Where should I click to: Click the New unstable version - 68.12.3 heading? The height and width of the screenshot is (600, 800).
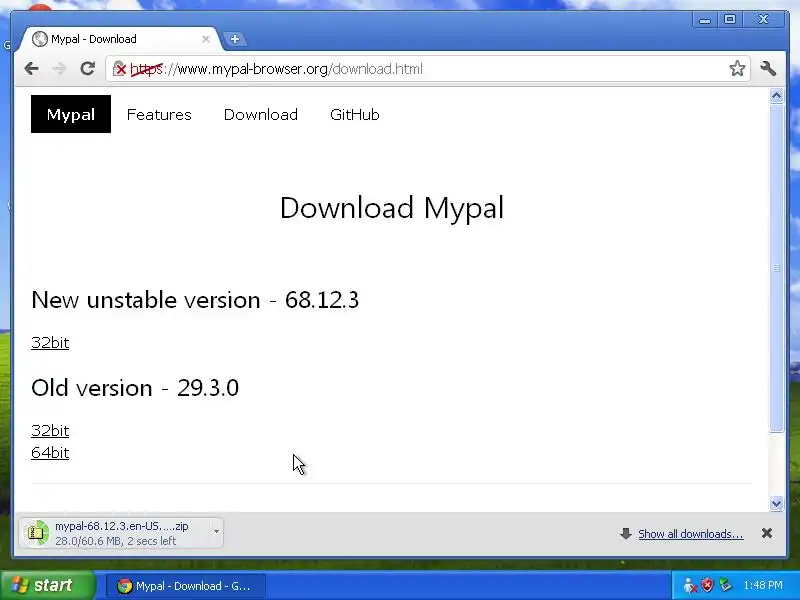pyautogui.click(x=195, y=299)
